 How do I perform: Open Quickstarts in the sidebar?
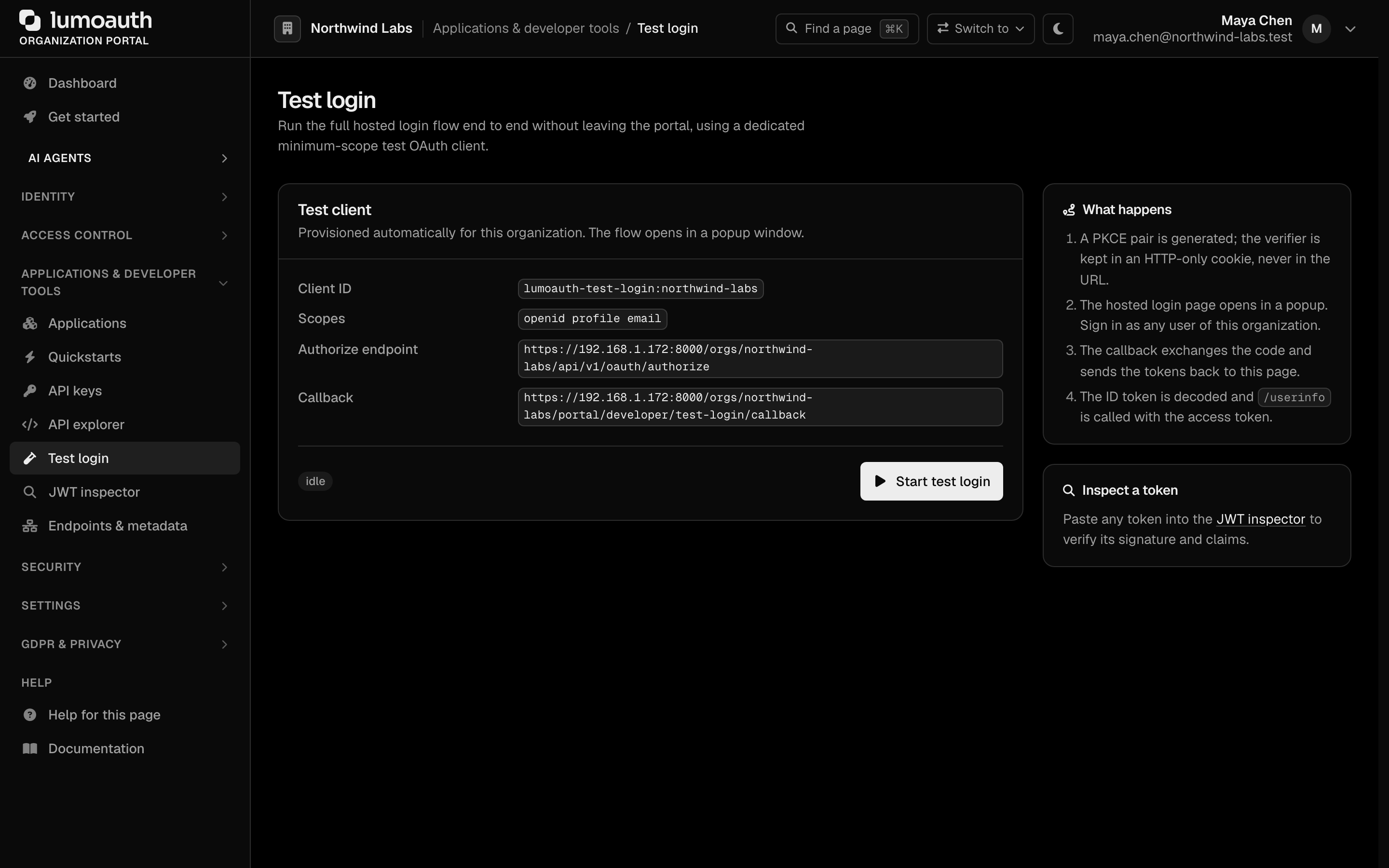(125, 357)
